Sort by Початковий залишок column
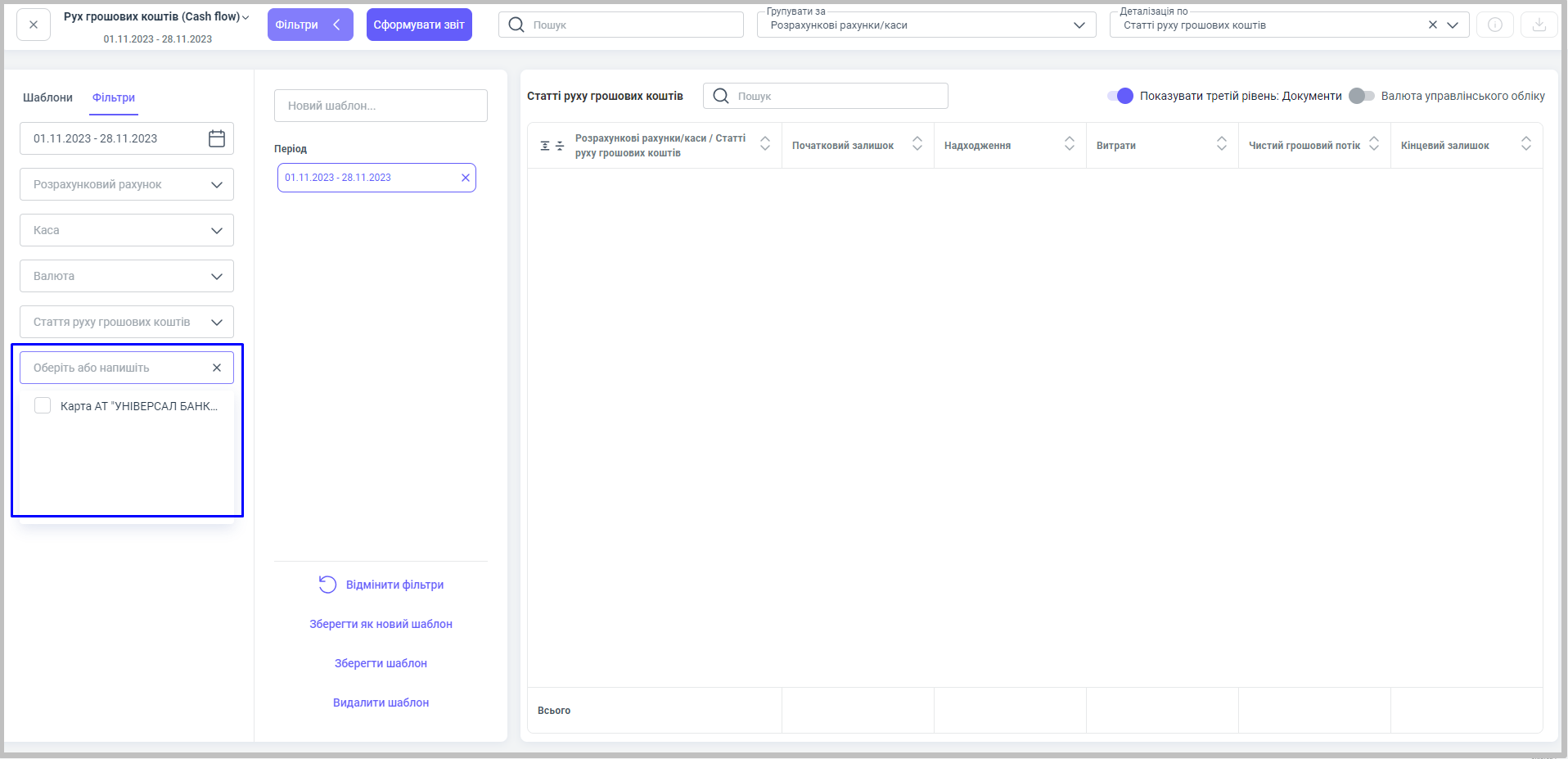The image size is (1568, 759). [x=917, y=143]
